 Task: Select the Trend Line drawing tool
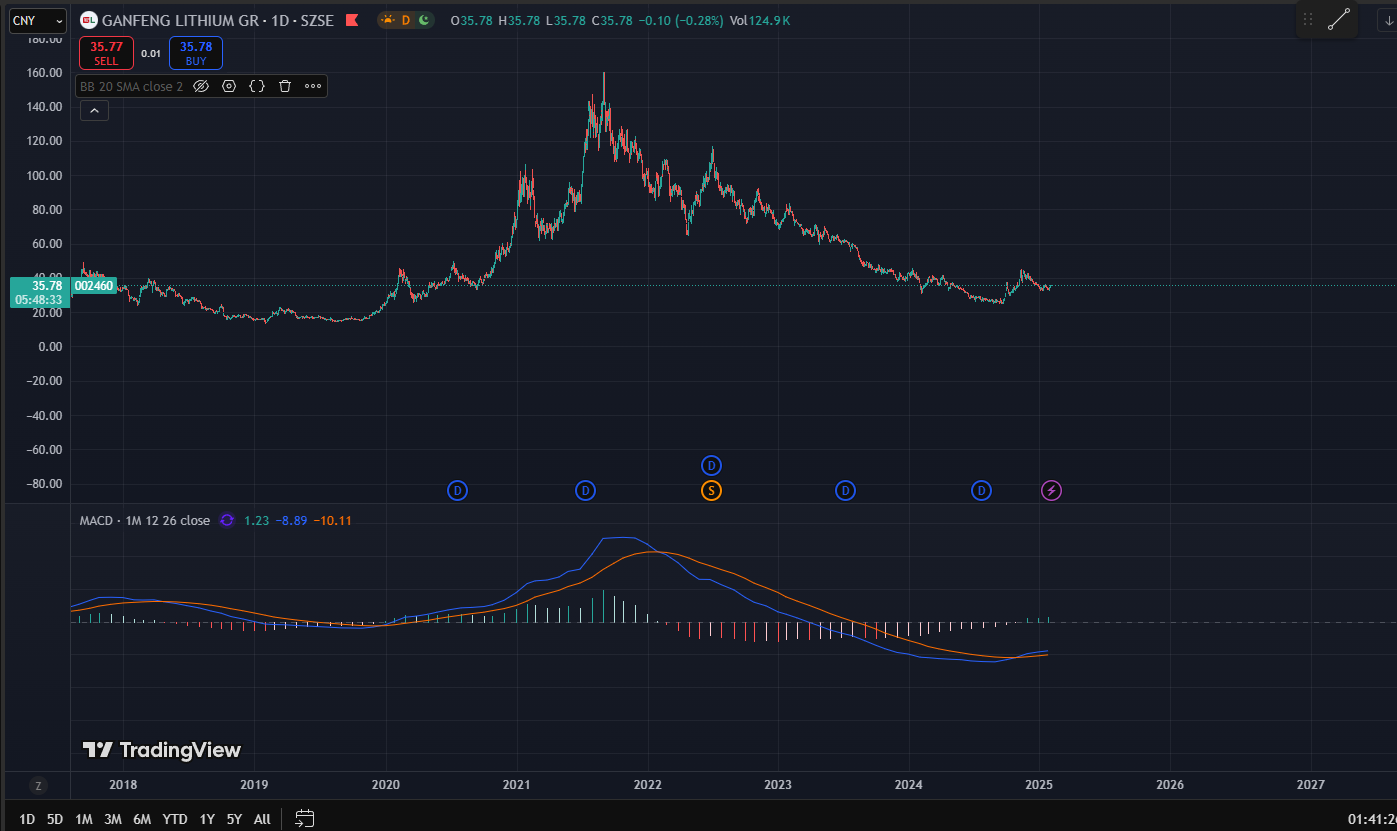(1339, 19)
